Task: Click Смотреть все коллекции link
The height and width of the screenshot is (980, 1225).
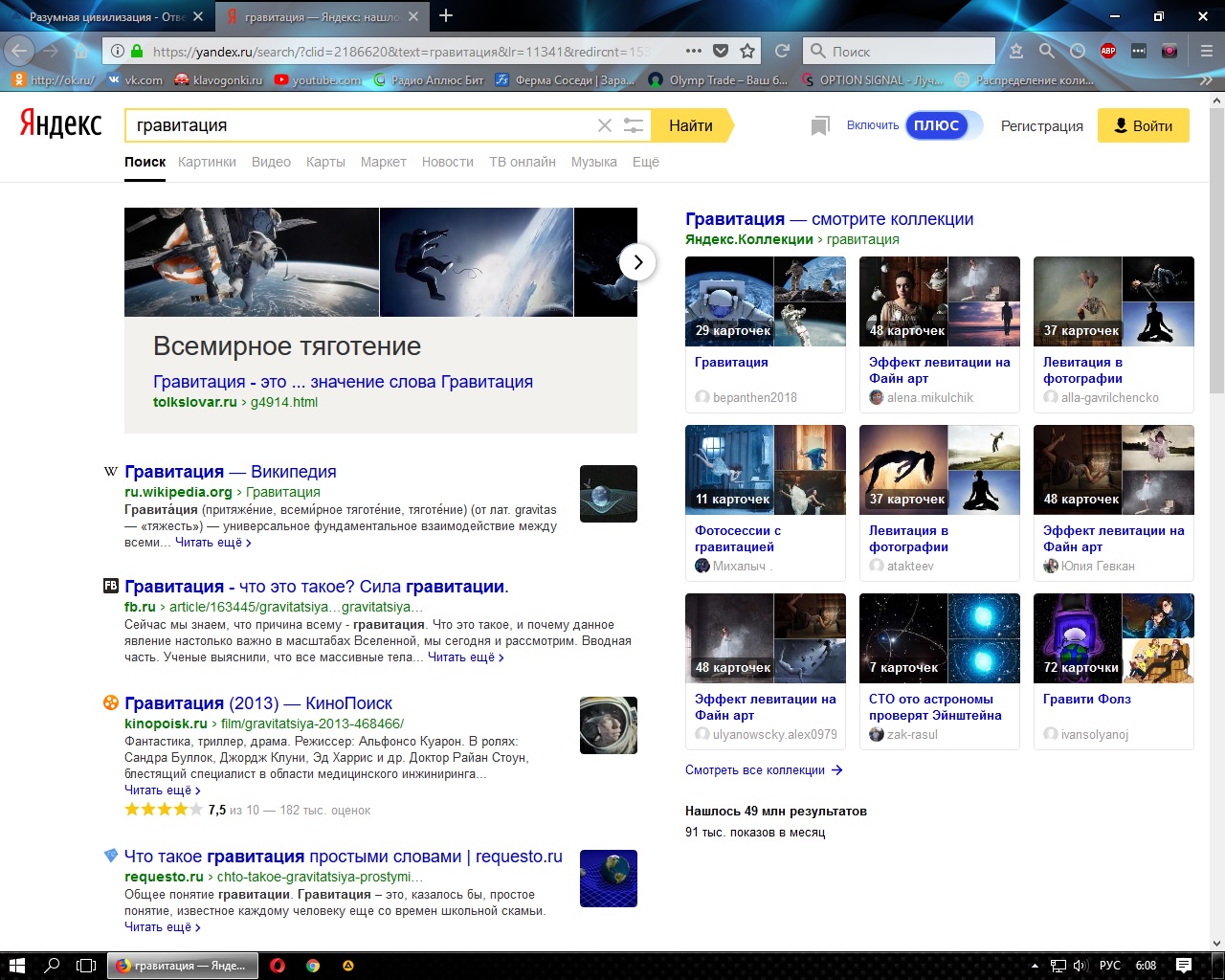Action: pyautogui.click(x=764, y=770)
